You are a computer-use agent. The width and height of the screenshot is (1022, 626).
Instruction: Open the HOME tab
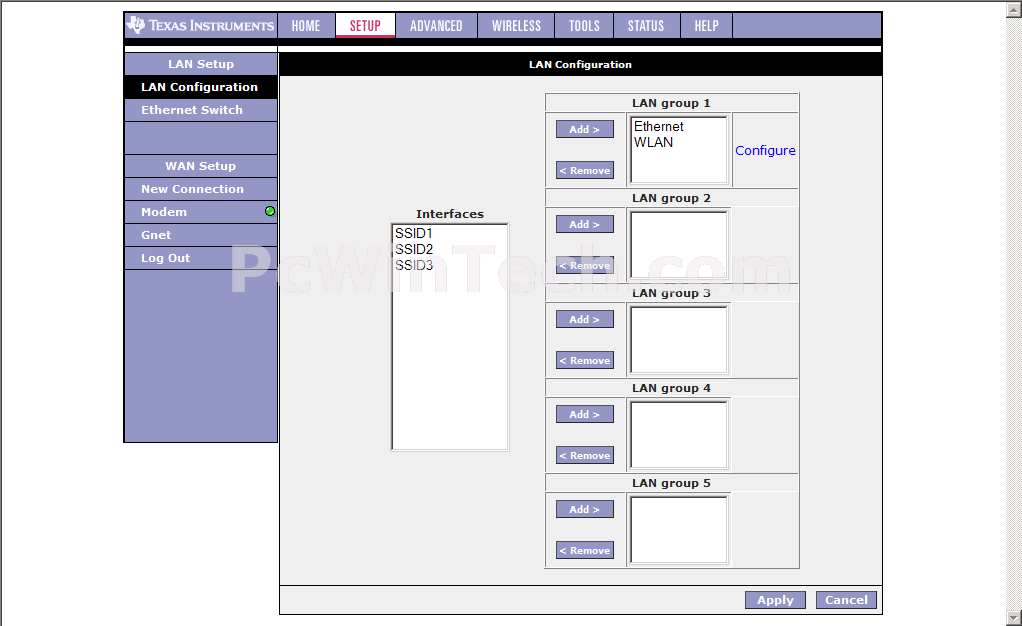tap(306, 26)
